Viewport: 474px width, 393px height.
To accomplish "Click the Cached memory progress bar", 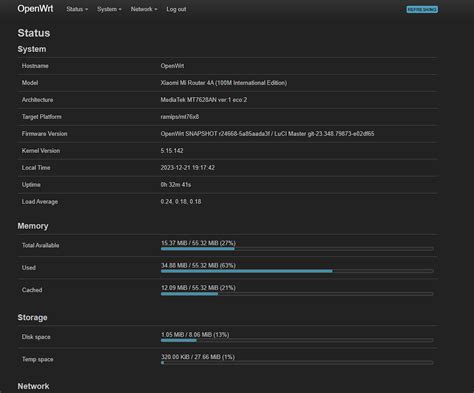I will [297, 294].
